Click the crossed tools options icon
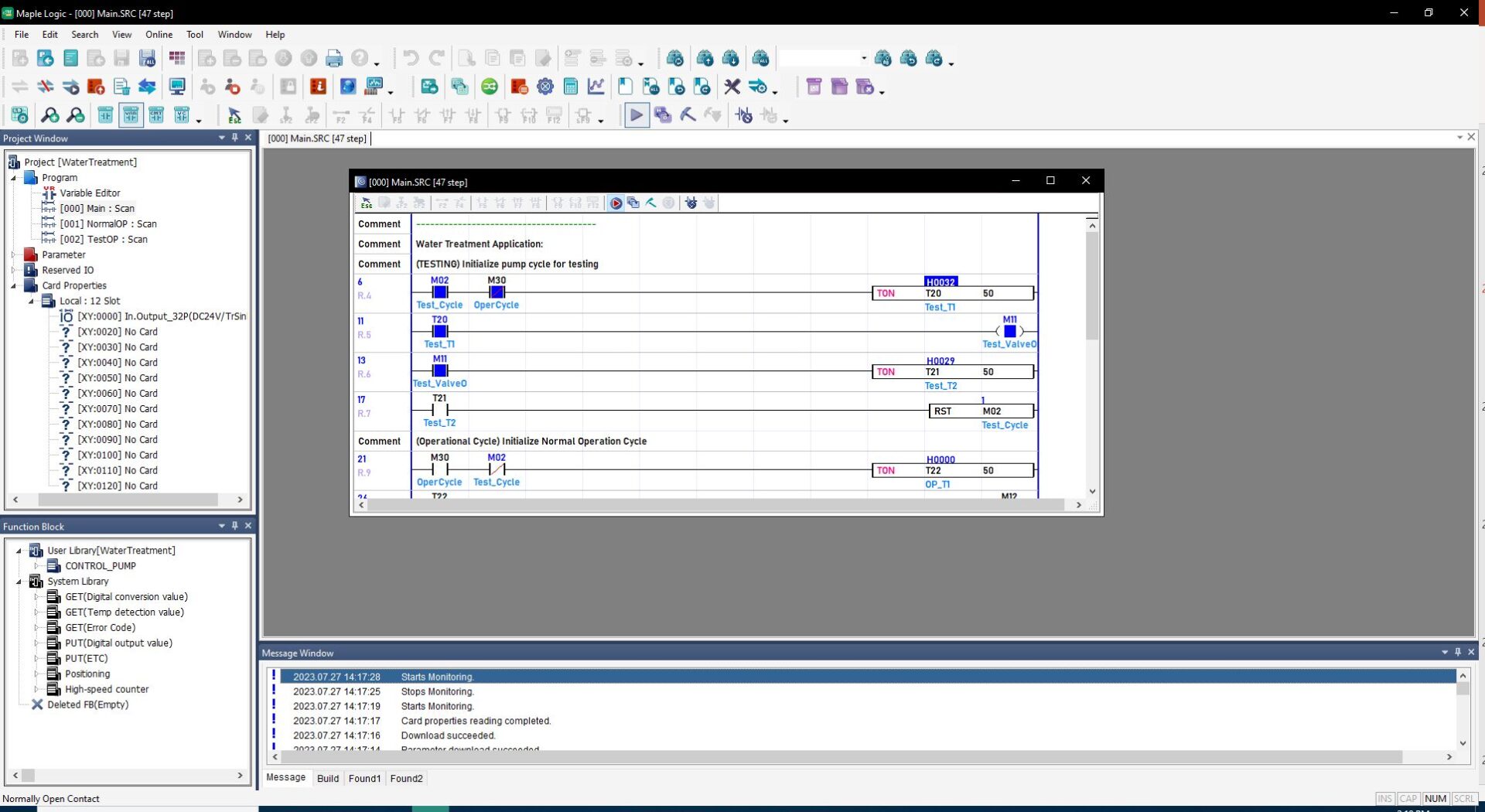 tap(732, 87)
